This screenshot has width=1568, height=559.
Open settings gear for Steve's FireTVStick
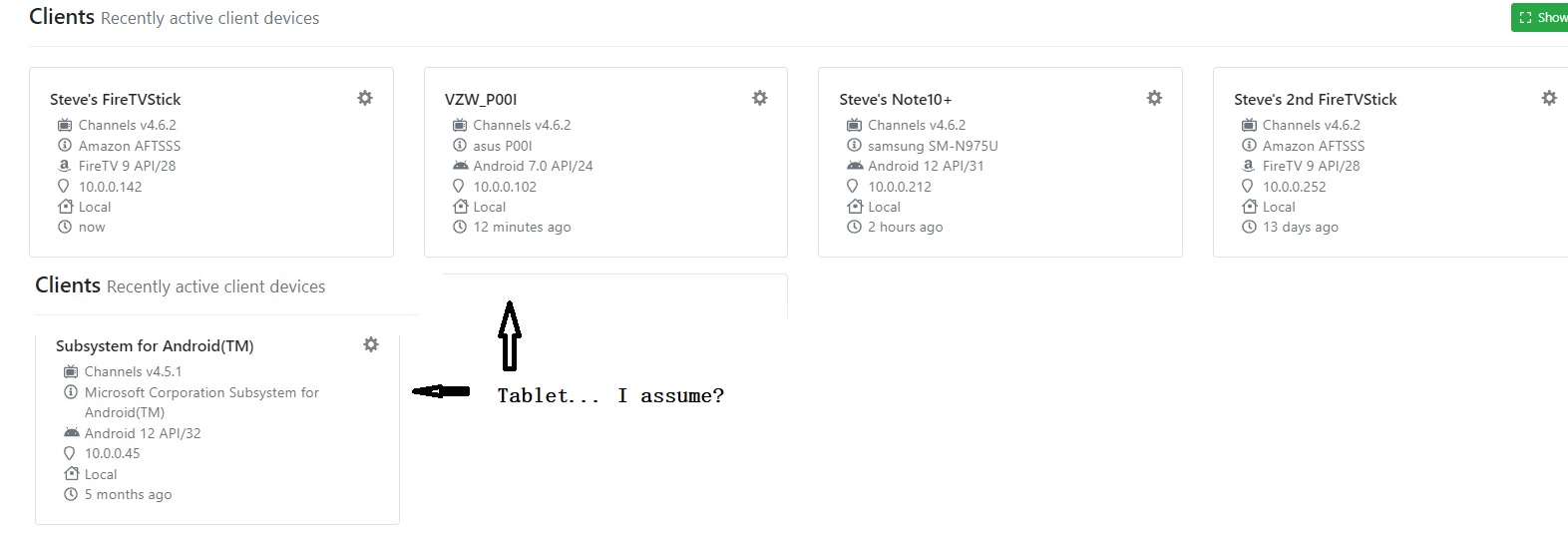pyautogui.click(x=365, y=98)
